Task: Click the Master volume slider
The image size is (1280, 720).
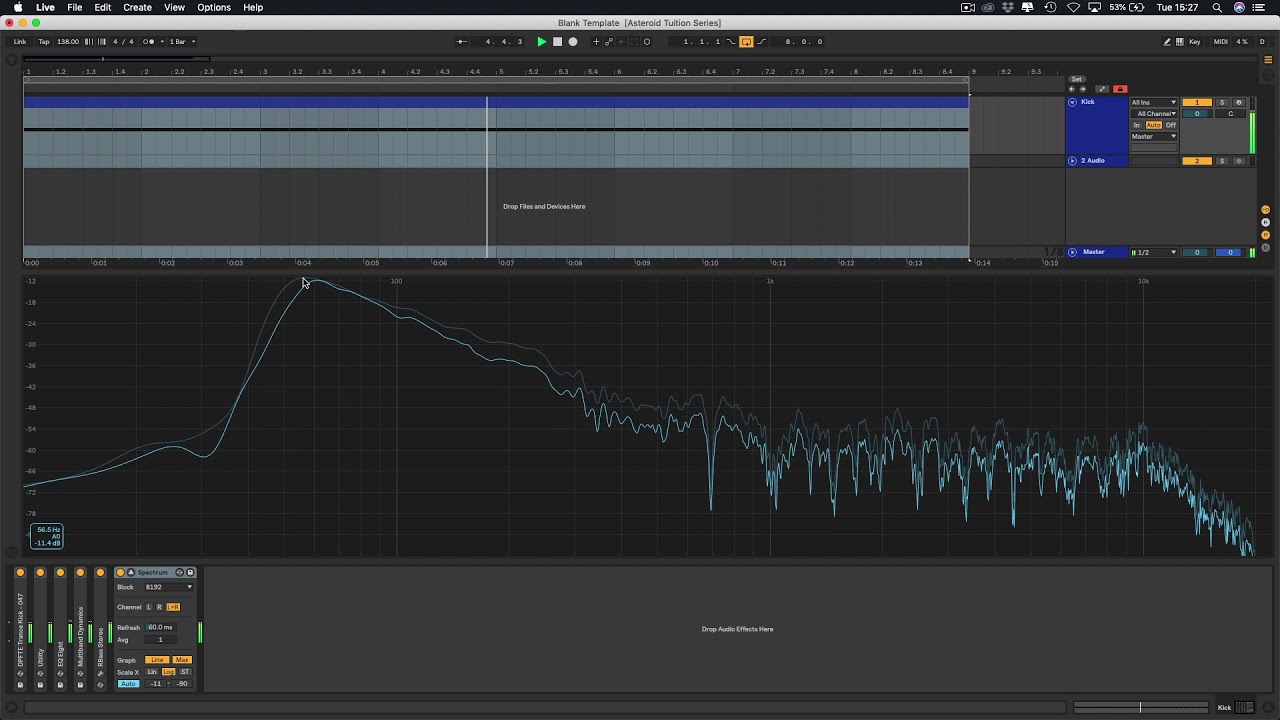Action: point(1197,252)
